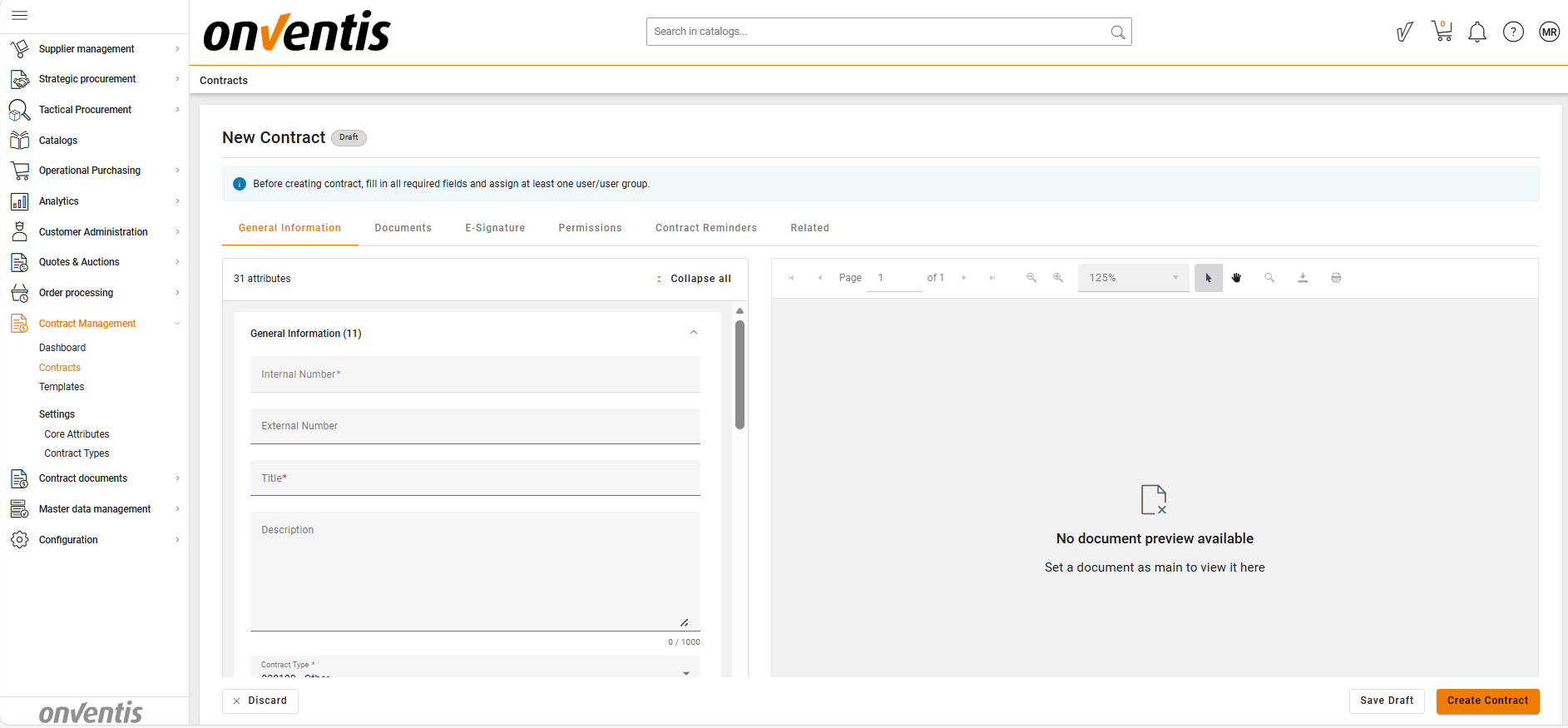This screenshot has height=728, width=1568.
Task: Zoom in on document preview
Action: pyautogui.click(x=1058, y=278)
